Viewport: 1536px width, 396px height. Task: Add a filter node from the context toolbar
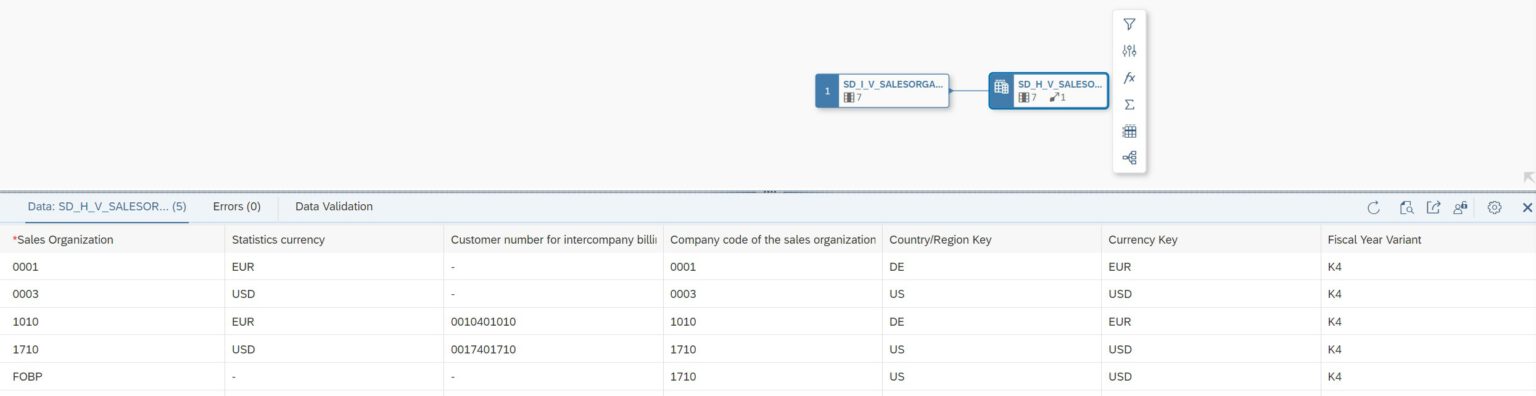(1129, 24)
